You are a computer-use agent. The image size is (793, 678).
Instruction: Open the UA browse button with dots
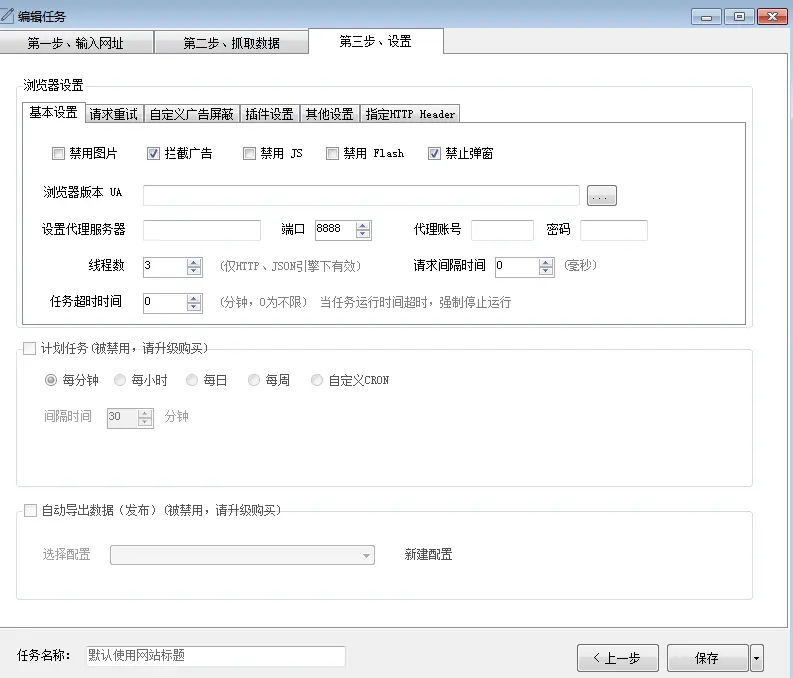pyautogui.click(x=602, y=195)
